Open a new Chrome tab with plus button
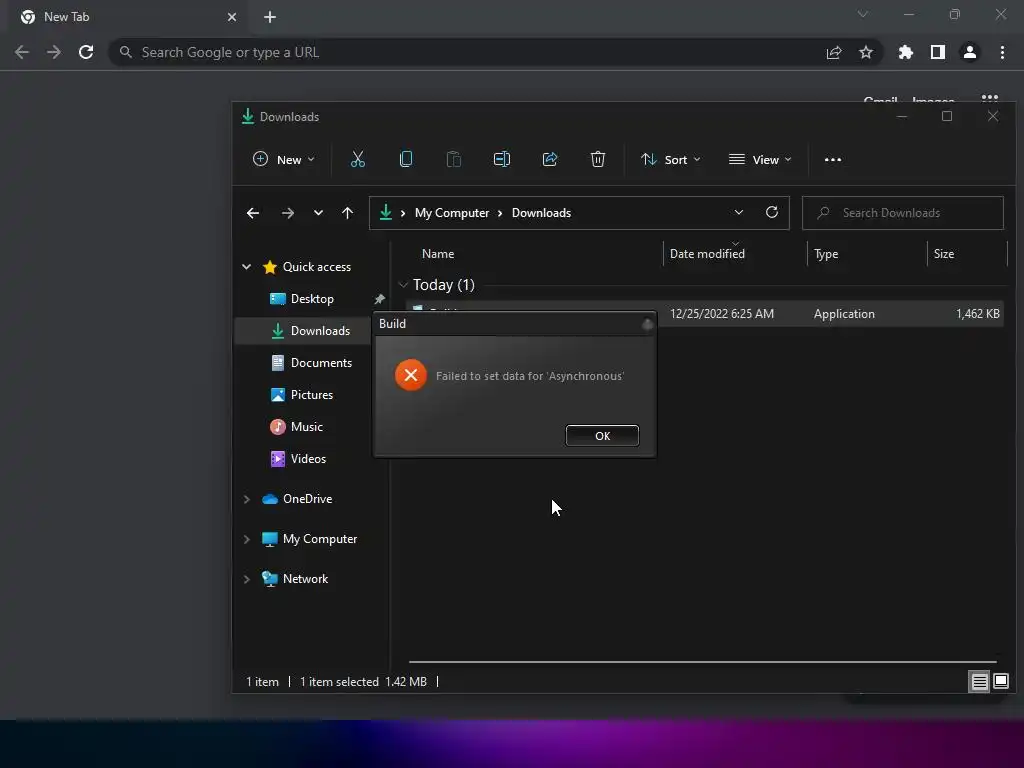The height and width of the screenshot is (768, 1024). (x=270, y=17)
